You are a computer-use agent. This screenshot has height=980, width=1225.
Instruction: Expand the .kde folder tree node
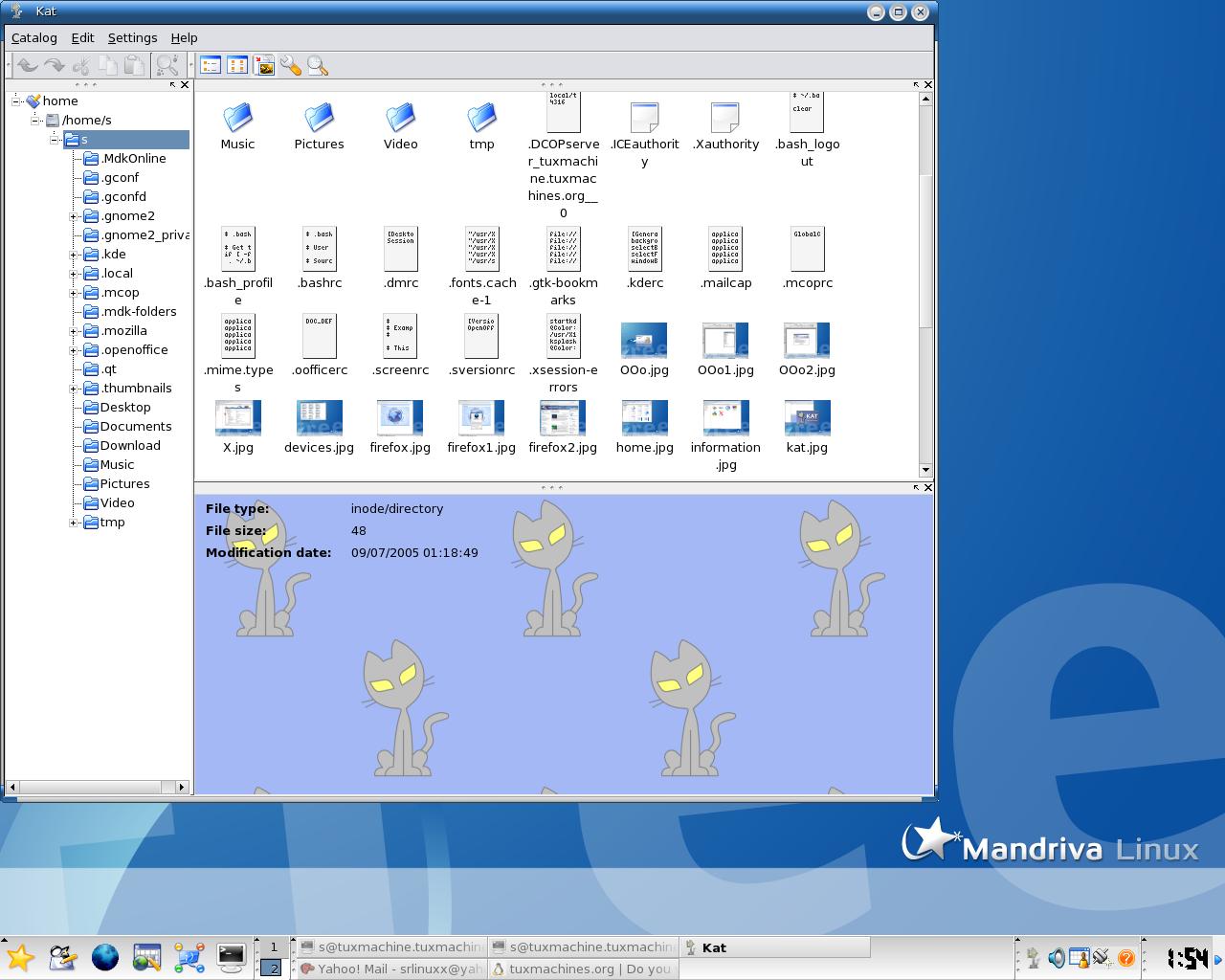74,255
